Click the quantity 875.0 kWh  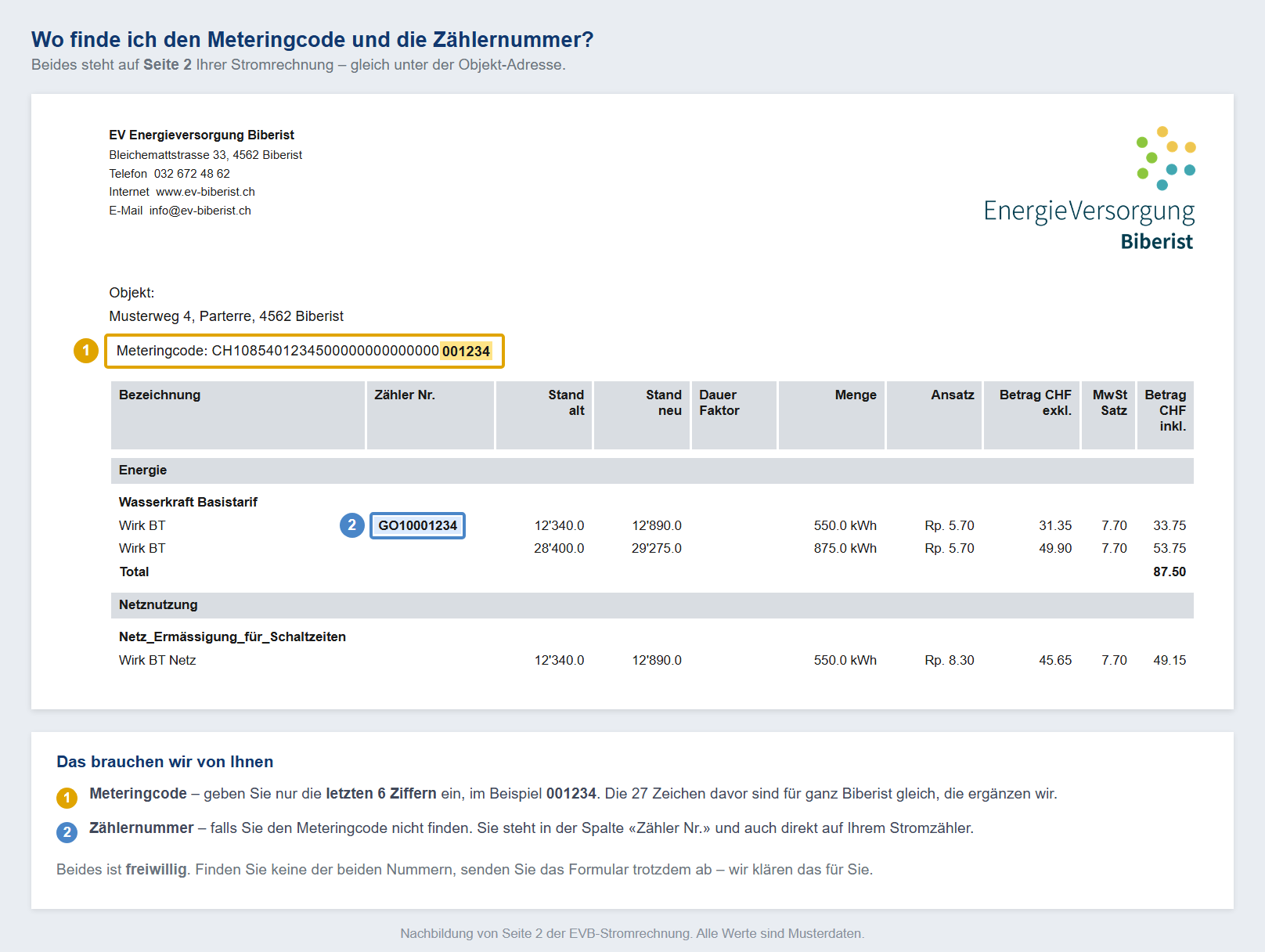845,548
